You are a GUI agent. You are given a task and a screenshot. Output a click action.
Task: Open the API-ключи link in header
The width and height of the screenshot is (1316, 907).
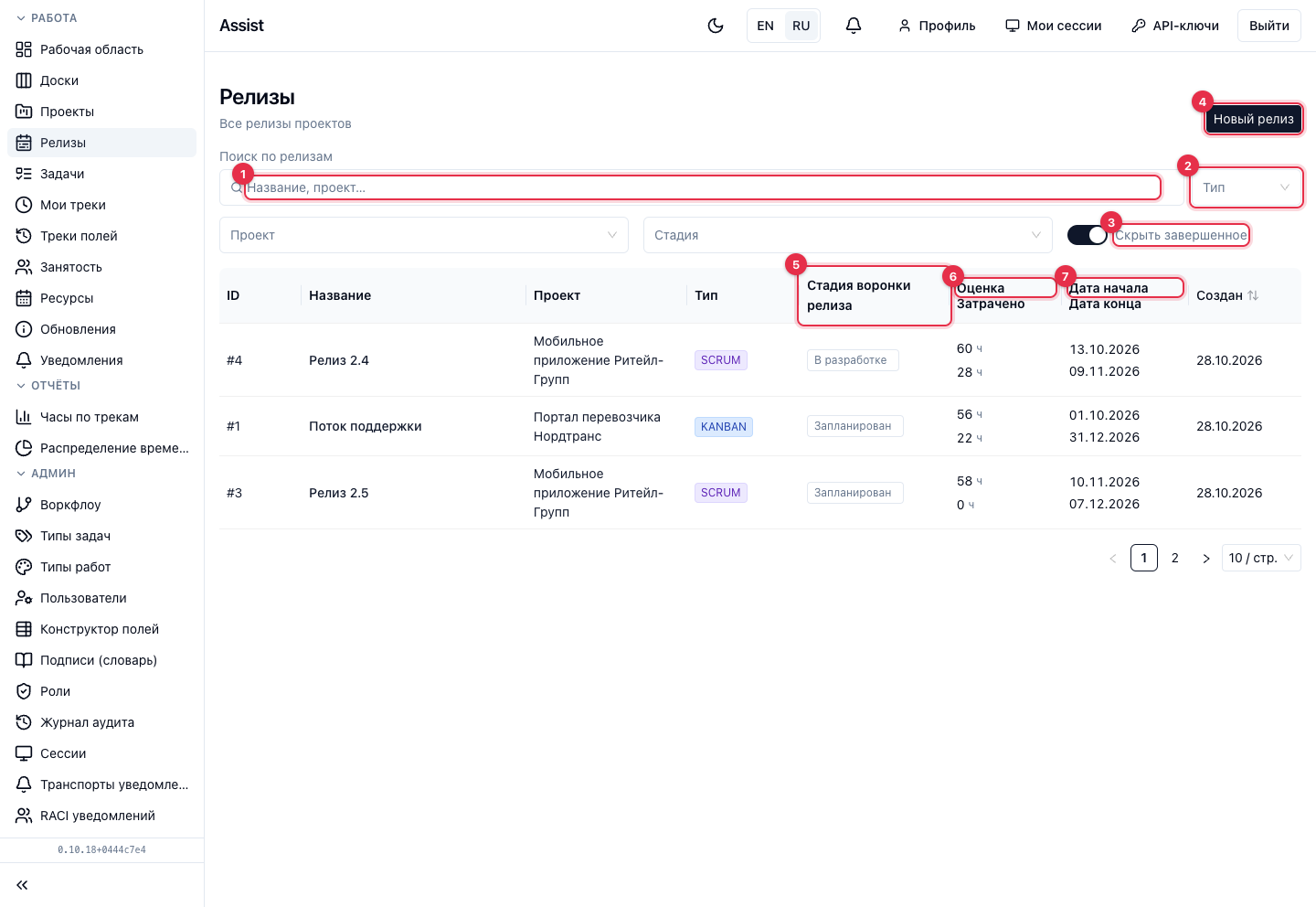[1175, 26]
